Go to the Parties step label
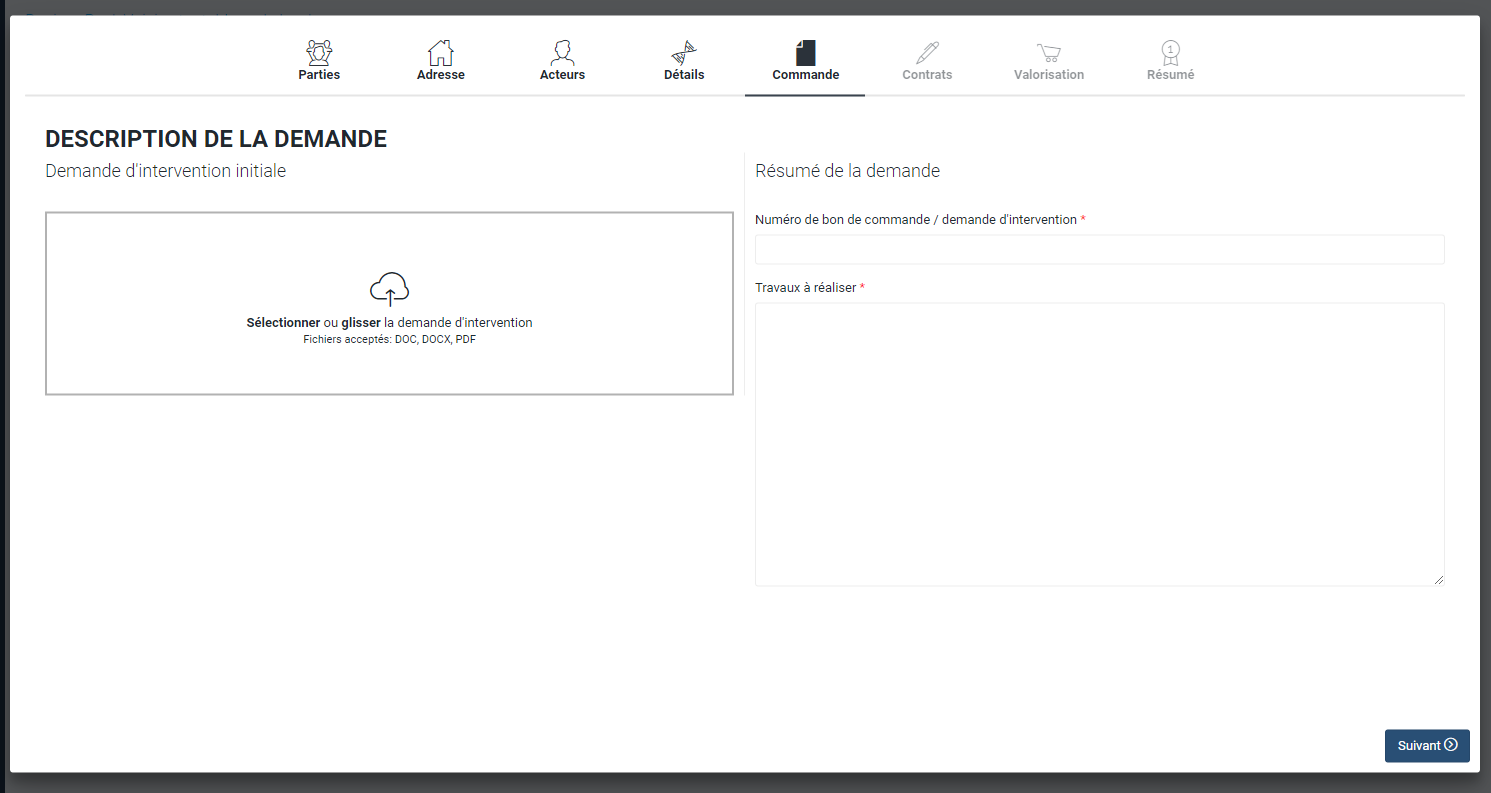This screenshot has width=1491, height=793. pos(319,75)
